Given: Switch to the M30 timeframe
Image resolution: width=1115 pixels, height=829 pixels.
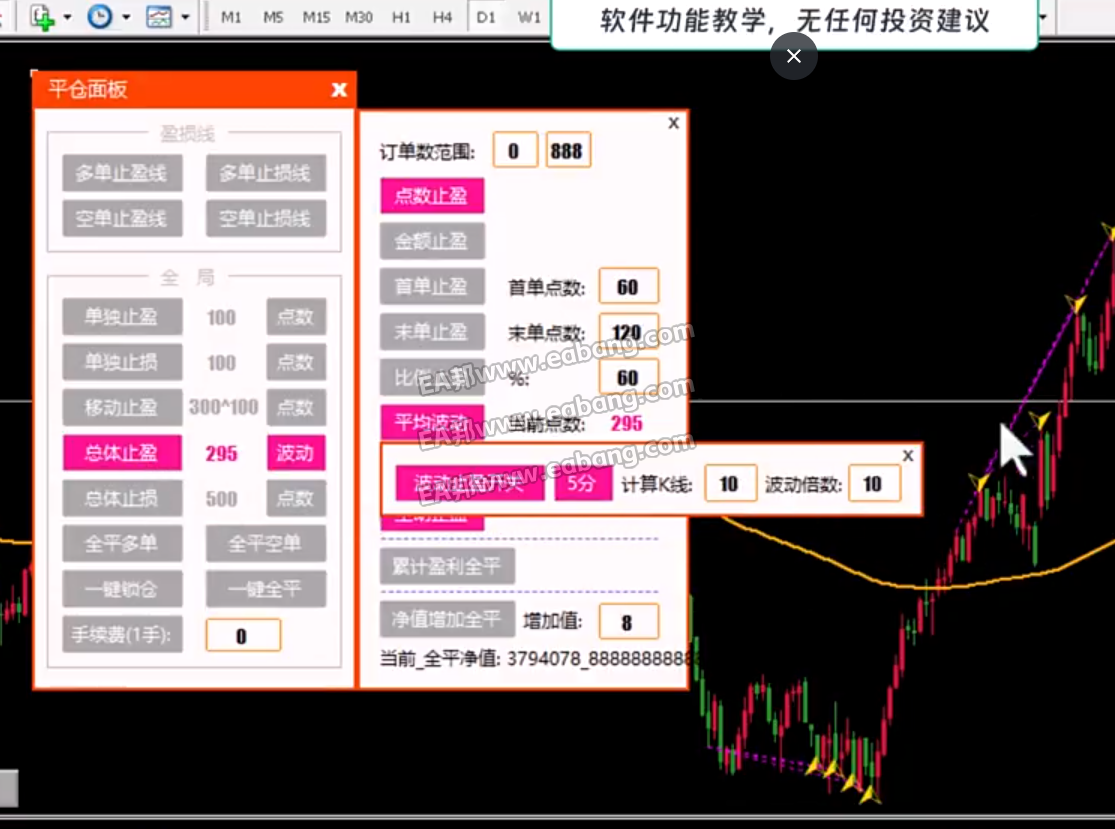Looking at the screenshot, I should [359, 17].
